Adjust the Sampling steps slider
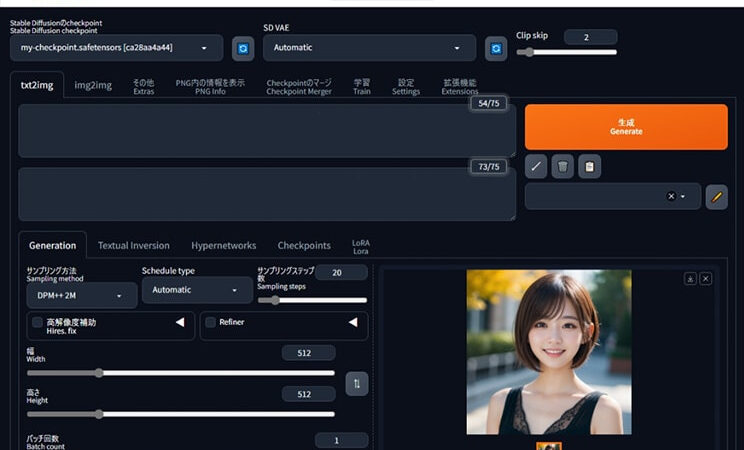 [312, 300]
